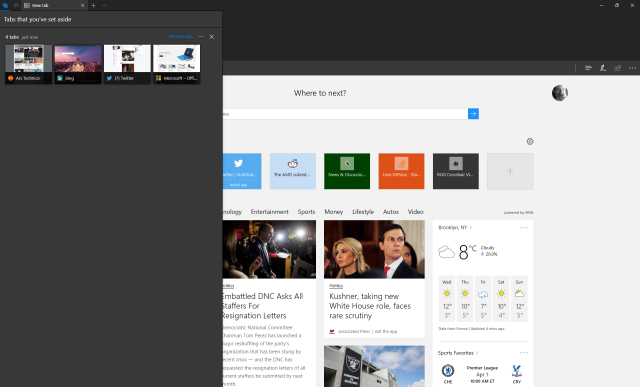
Task: Click the blue search arrow button
Action: (x=473, y=114)
